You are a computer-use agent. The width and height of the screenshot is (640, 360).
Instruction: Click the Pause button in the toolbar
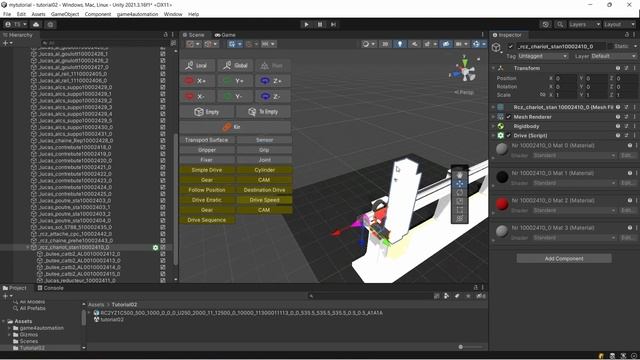(320, 24)
